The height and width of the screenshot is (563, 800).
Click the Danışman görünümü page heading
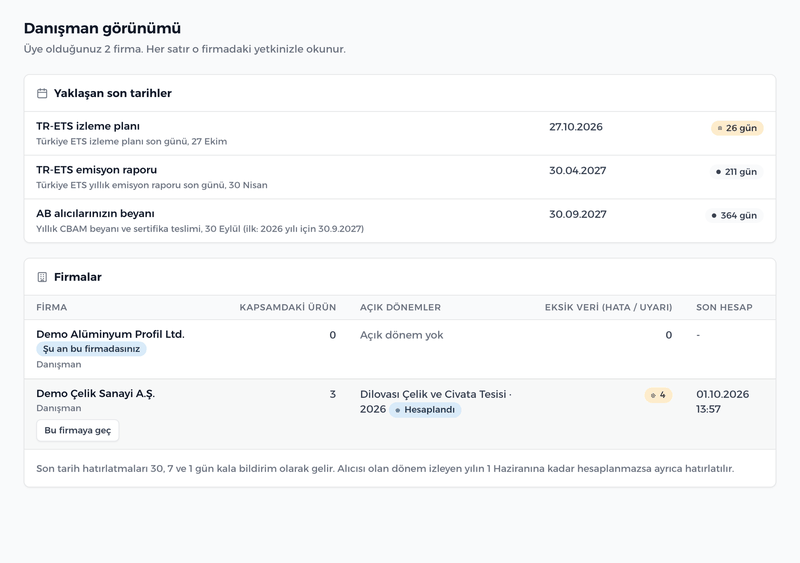click(102, 28)
